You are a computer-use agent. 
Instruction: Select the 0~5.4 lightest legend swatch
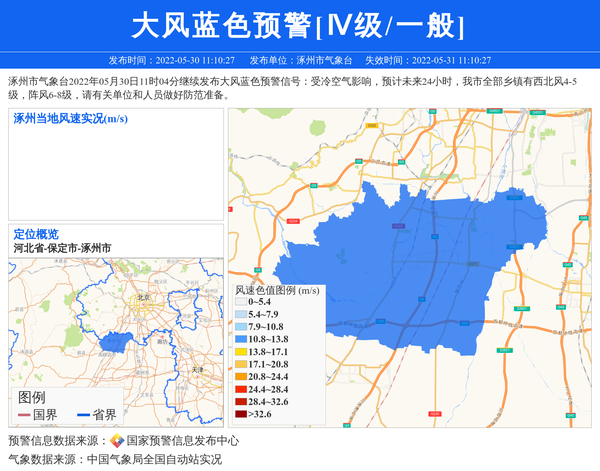tap(241, 302)
